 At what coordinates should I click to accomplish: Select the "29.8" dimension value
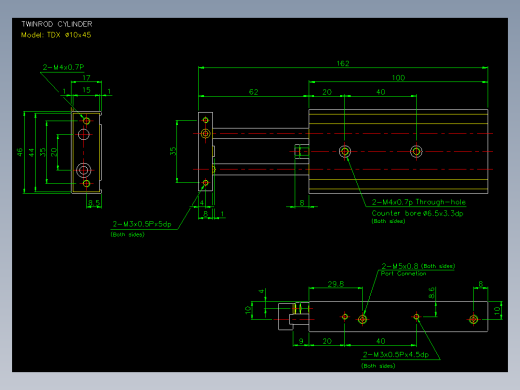coord(336,284)
